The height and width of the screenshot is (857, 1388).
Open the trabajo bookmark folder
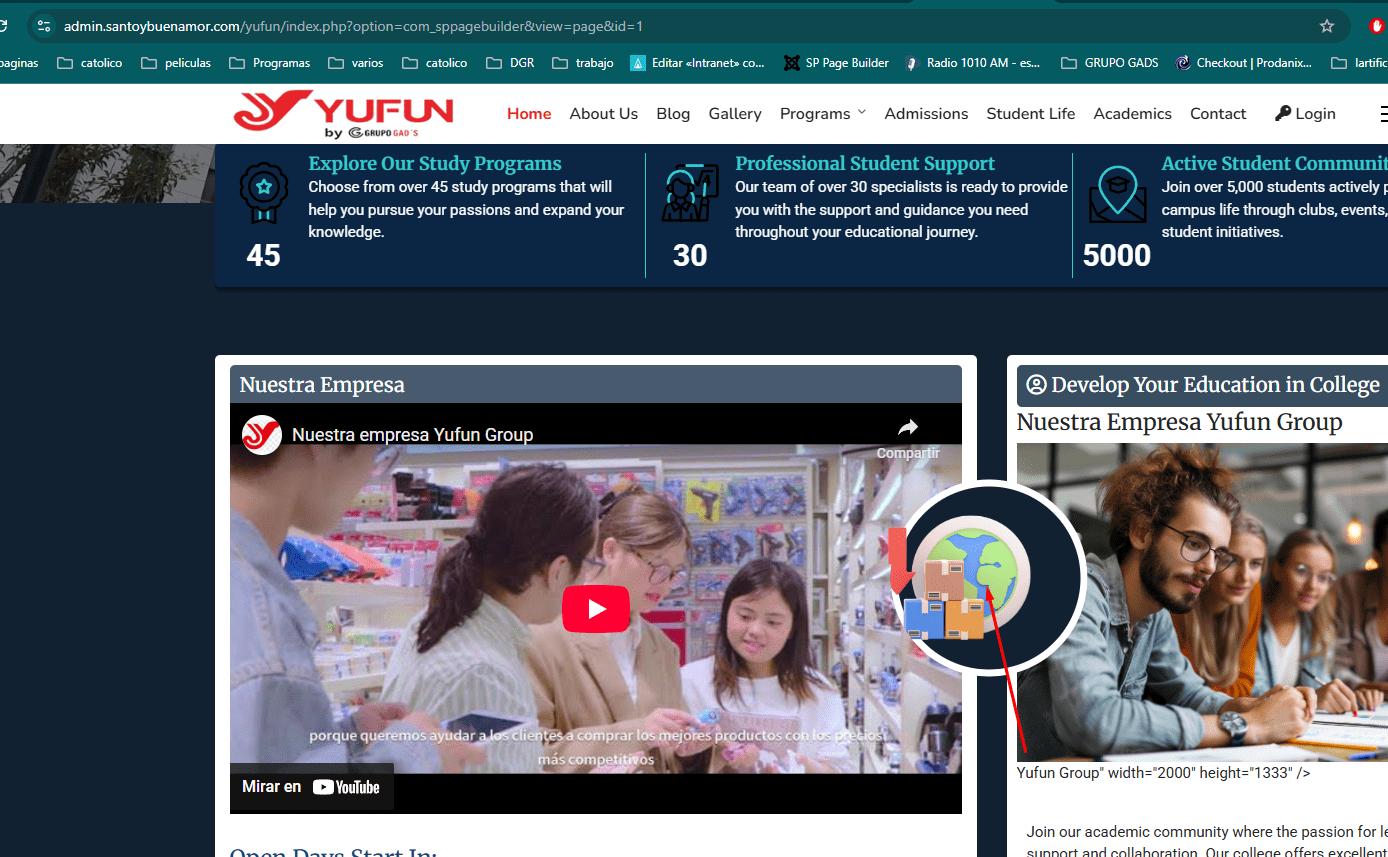point(583,63)
